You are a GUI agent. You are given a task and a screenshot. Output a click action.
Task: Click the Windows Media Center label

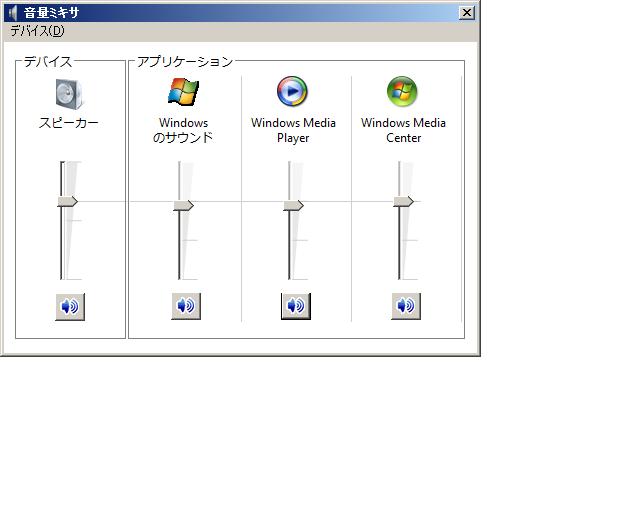click(x=403, y=130)
